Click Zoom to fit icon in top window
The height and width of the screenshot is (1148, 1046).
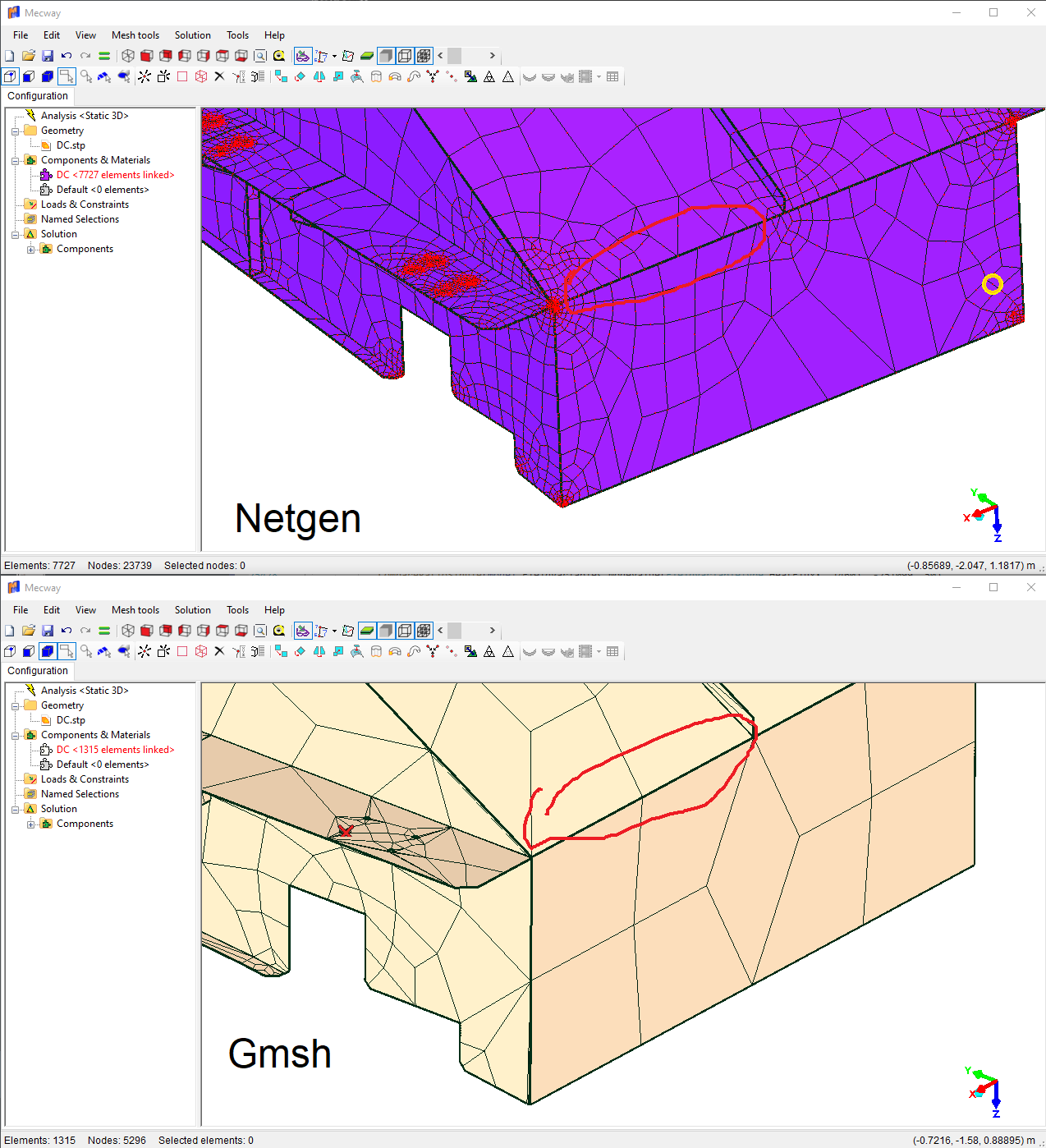click(260, 56)
